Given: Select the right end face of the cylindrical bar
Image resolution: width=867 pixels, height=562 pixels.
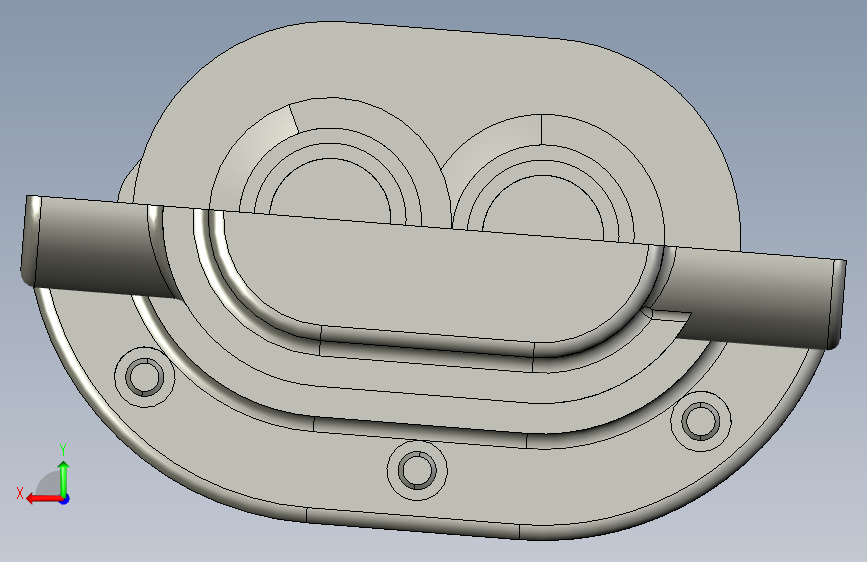Looking at the screenshot, I should pyautogui.click(x=836, y=304).
